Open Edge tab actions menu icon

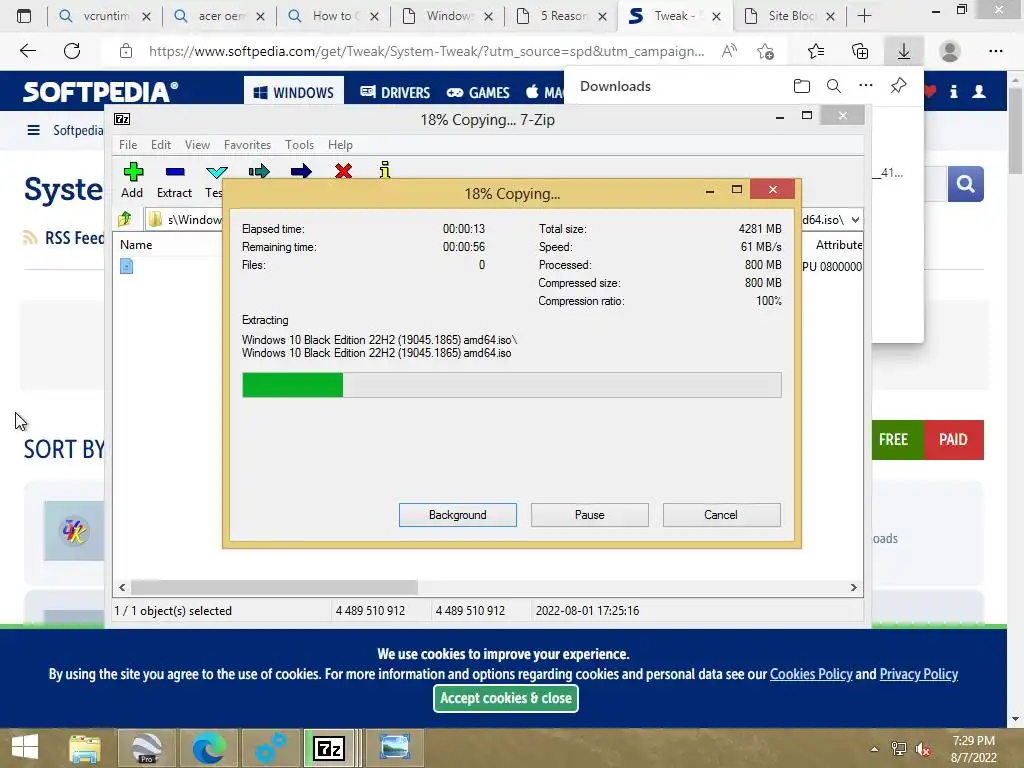pyautogui.click(x=24, y=16)
